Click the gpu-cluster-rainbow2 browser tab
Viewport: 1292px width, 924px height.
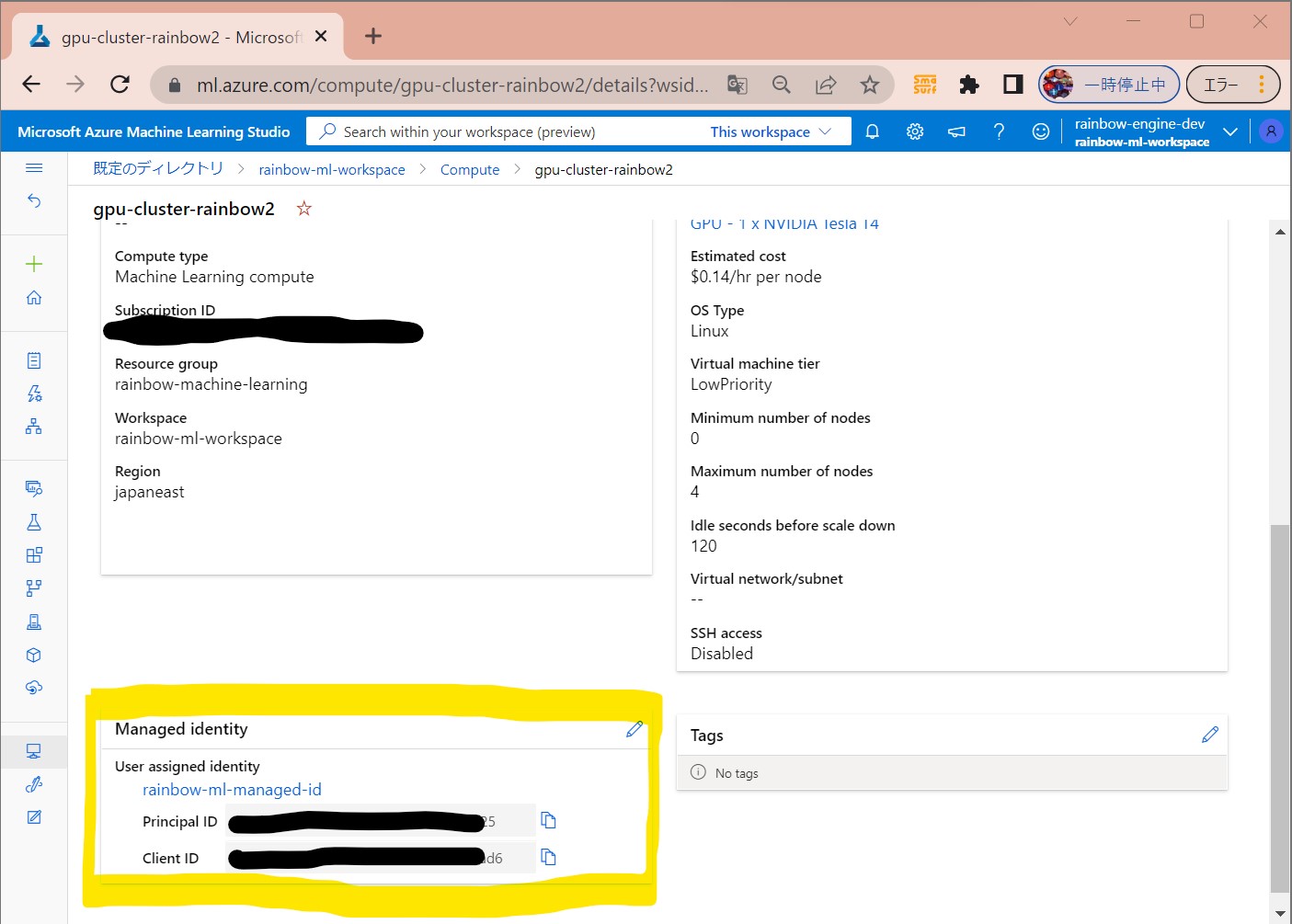(177, 37)
